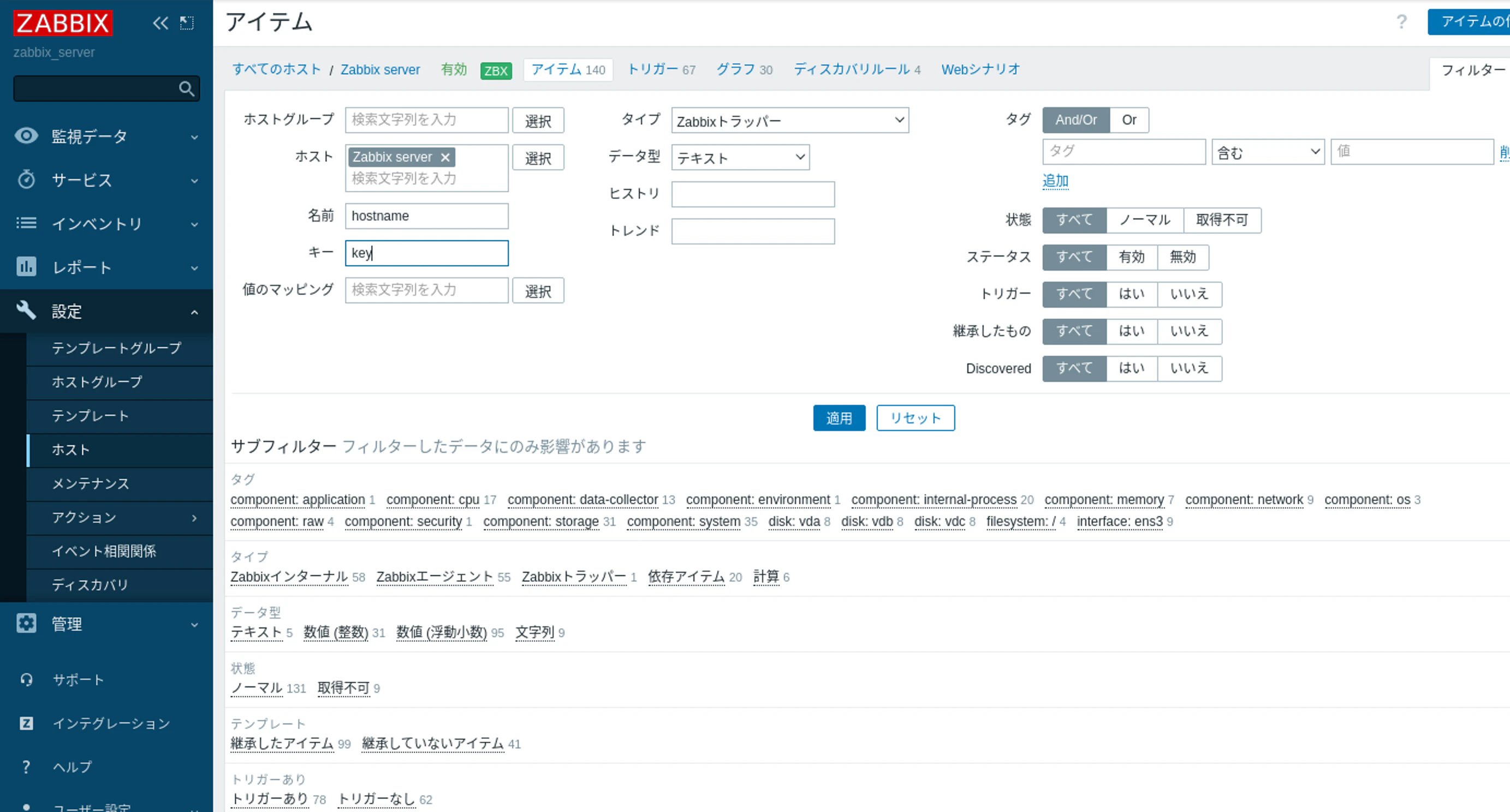Expand the インベントリ menu
This screenshot has height=812, width=1510.
[194, 224]
